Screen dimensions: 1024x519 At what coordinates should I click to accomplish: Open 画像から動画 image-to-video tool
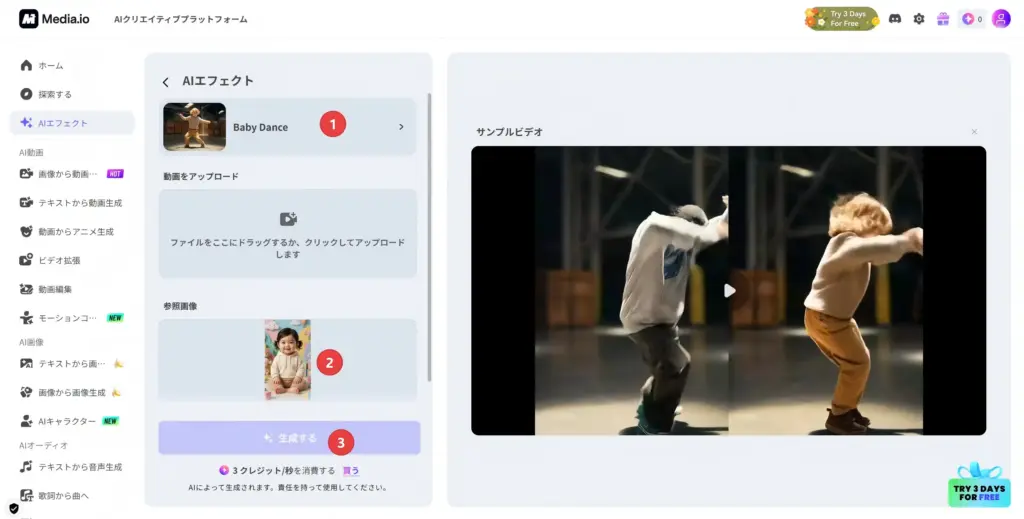[x=72, y=174]
